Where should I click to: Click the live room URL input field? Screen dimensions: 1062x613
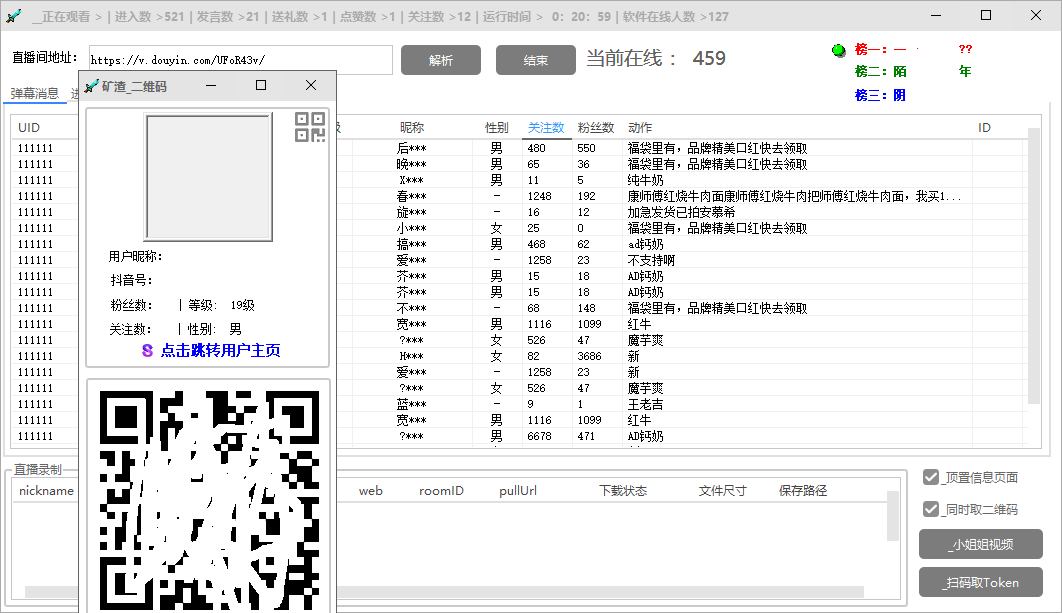240,60
